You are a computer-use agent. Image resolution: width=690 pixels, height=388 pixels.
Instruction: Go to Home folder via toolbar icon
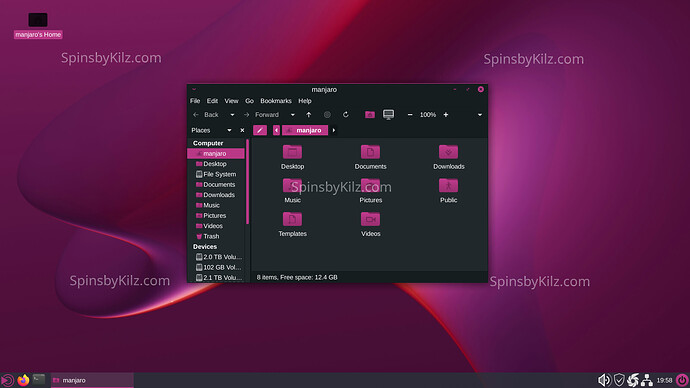[370, 115]
